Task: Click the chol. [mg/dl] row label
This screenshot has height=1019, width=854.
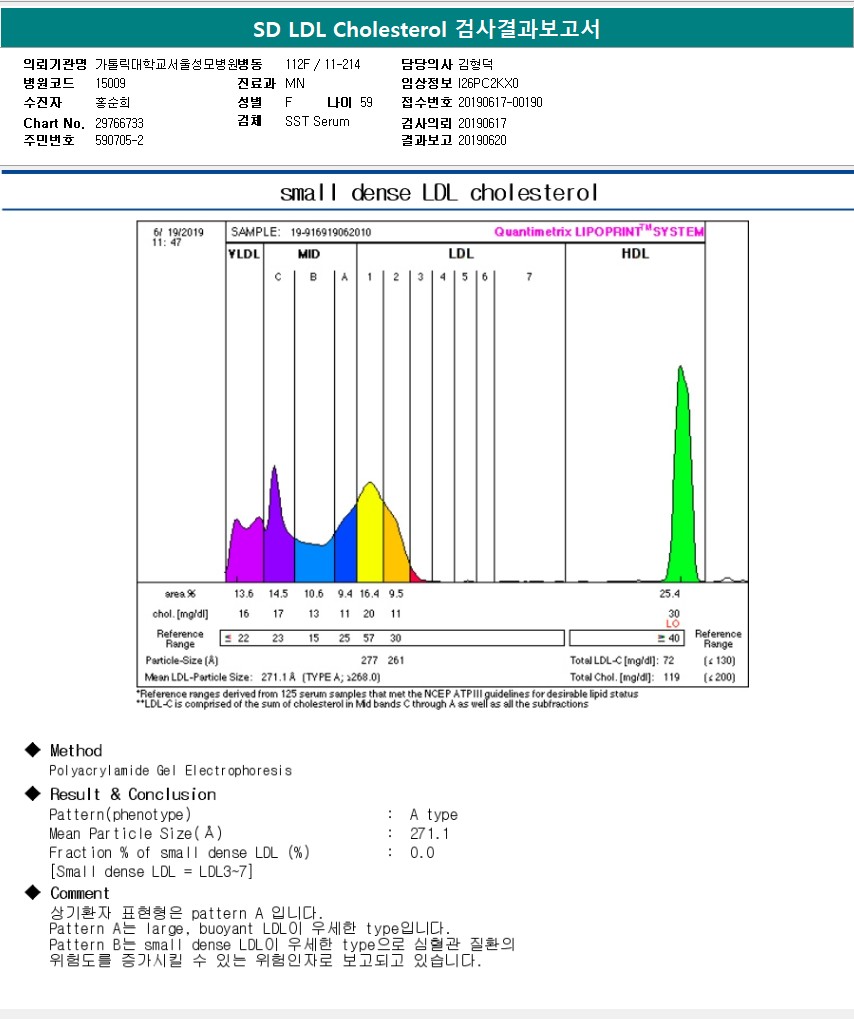Action: [180, 614]
